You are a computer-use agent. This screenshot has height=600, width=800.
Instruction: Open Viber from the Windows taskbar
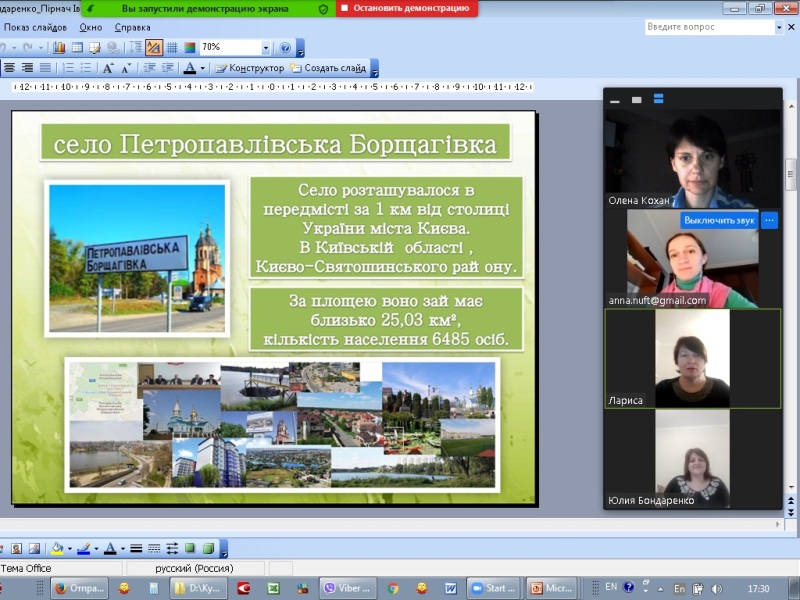(x=346, y=588)
